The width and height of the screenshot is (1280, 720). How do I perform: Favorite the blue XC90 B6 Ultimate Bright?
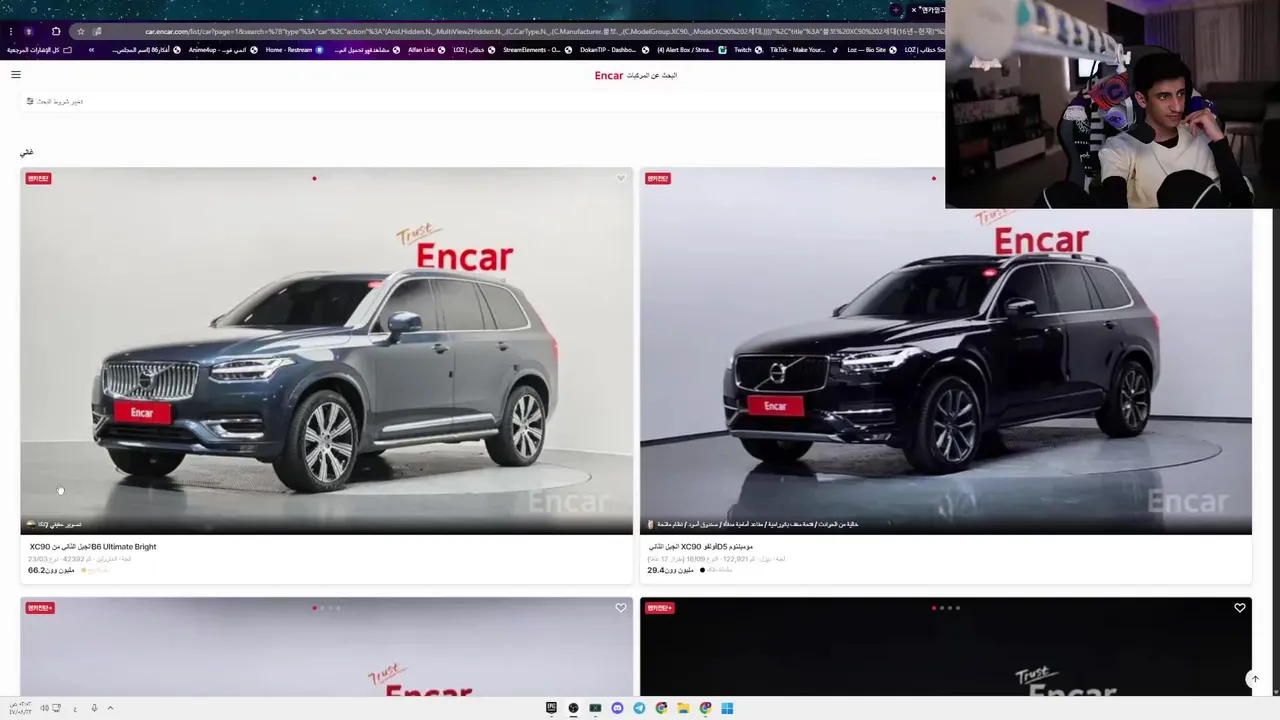click(x=620, y=178)
